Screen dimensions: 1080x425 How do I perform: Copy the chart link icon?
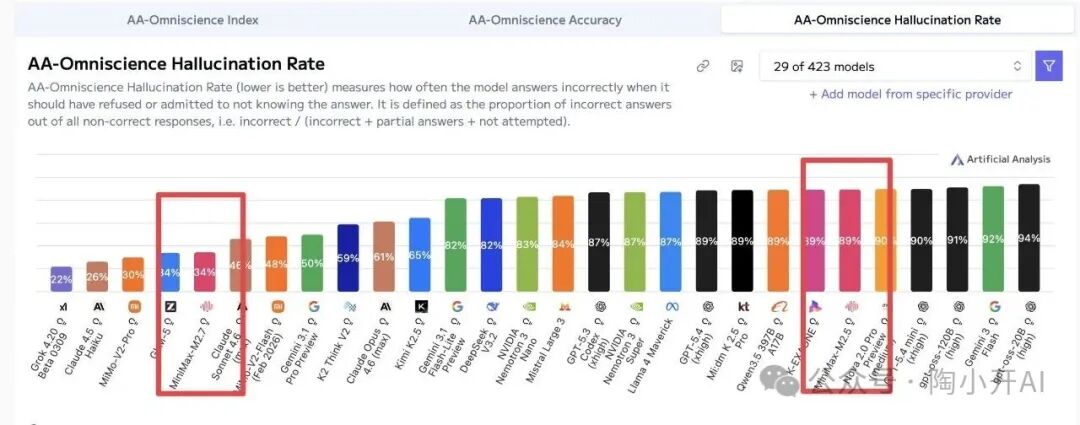703,66
